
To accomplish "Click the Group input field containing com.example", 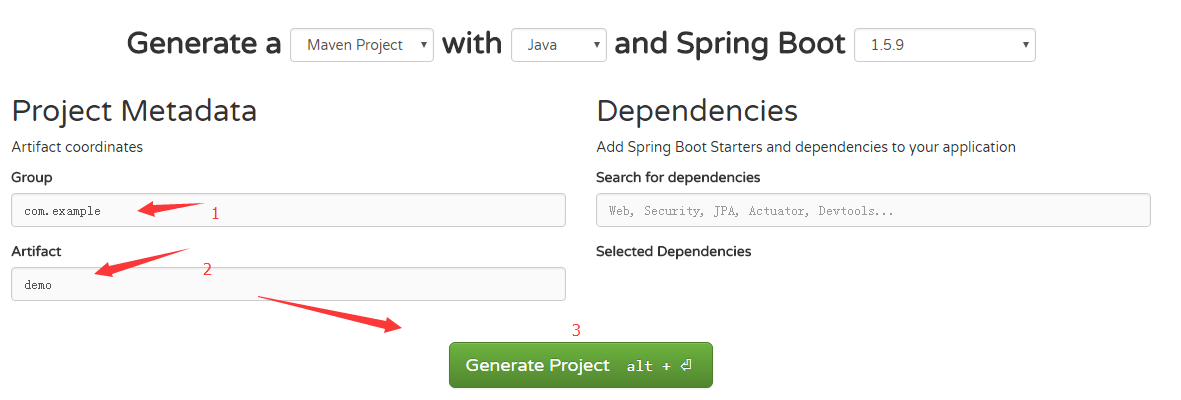I will click(288, 210).
